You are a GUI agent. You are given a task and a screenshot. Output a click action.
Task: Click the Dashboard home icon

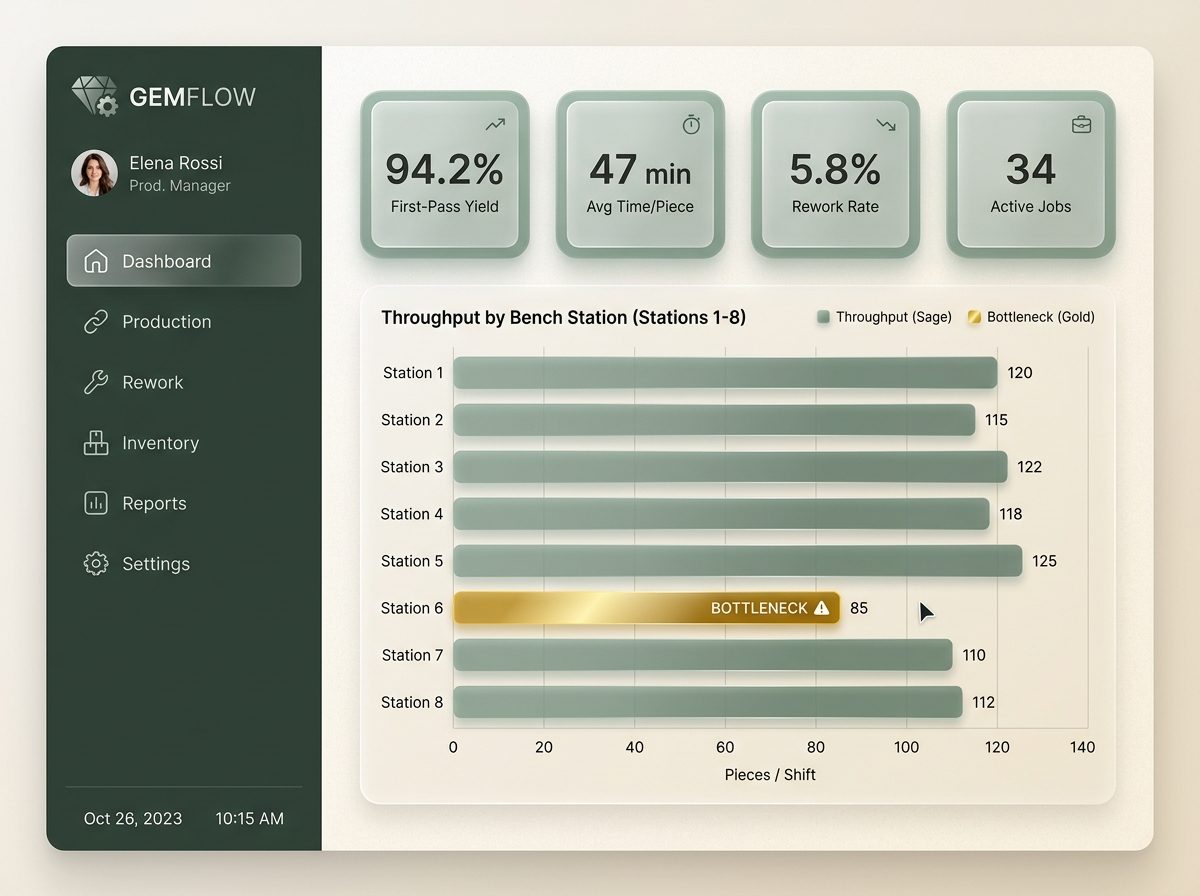pyautogui.click(x=96, y=261)
